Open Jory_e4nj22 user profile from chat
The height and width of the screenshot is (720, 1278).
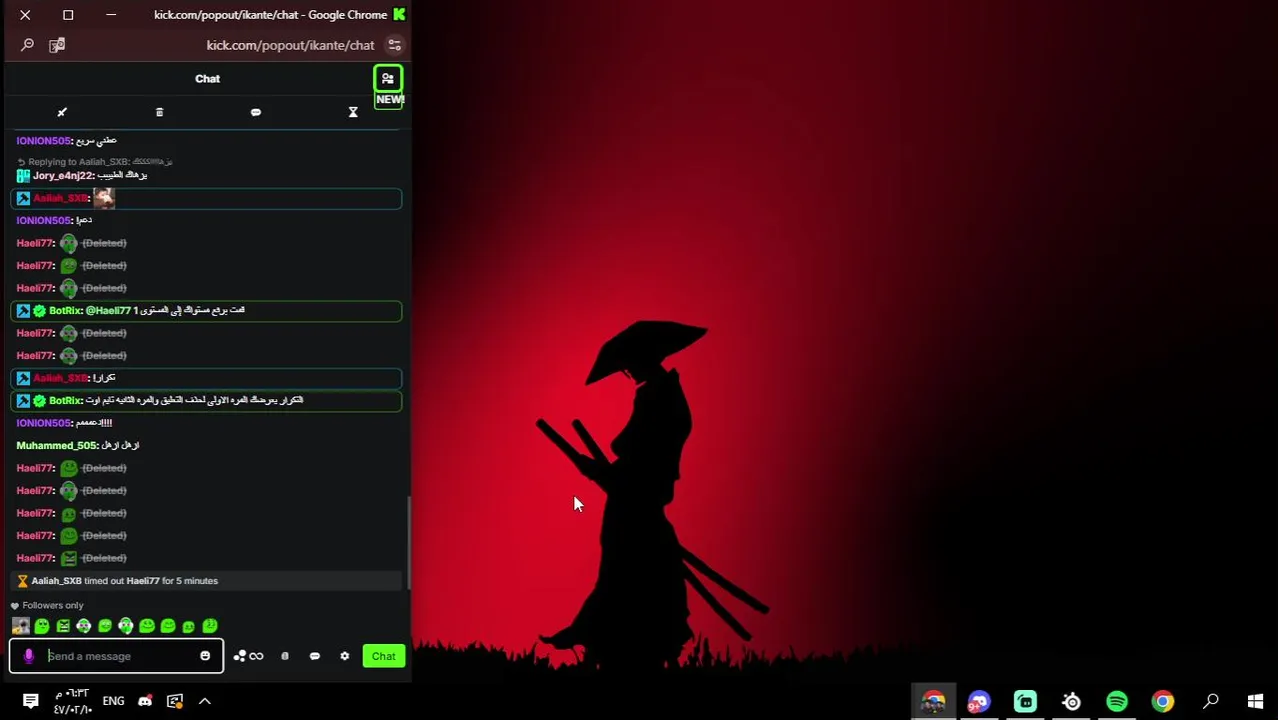pos(63,175)
